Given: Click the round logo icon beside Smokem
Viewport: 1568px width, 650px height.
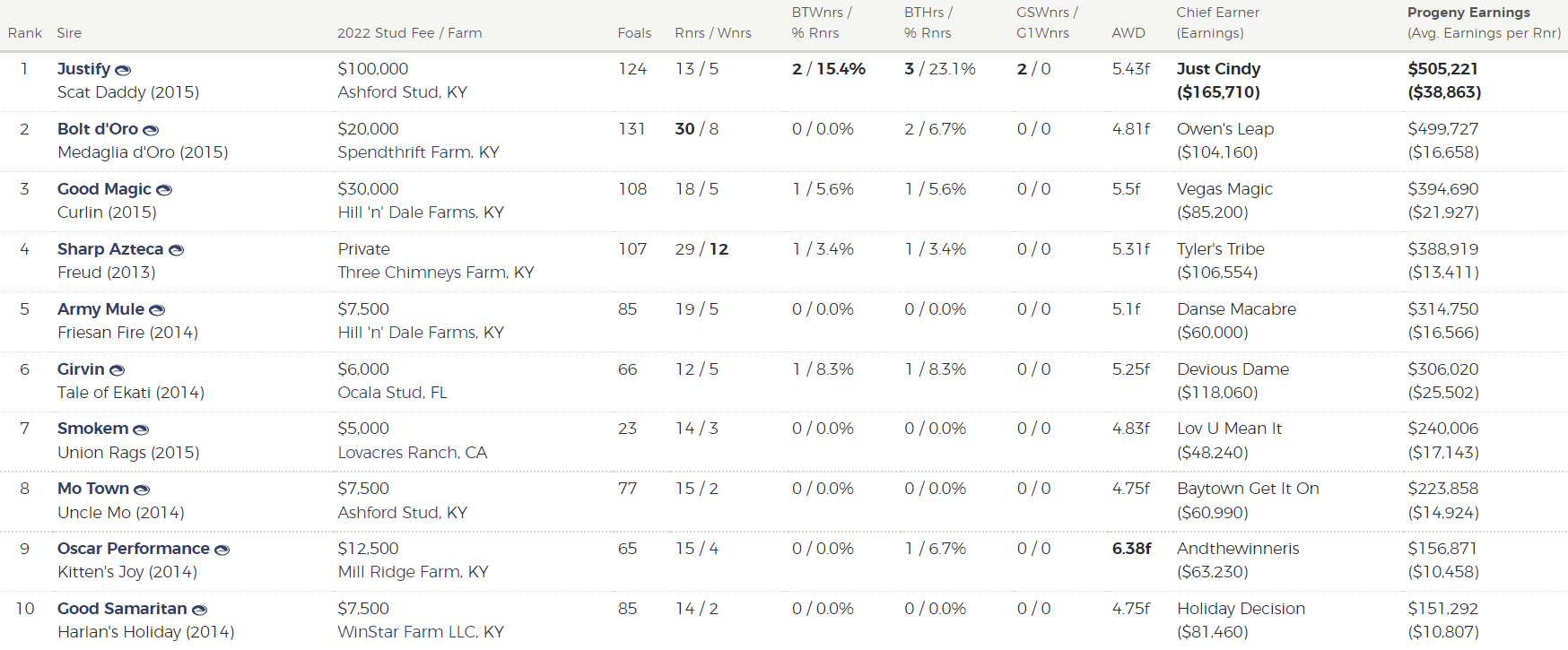Looking at the screenshot, I should click(x=141, y=429).
